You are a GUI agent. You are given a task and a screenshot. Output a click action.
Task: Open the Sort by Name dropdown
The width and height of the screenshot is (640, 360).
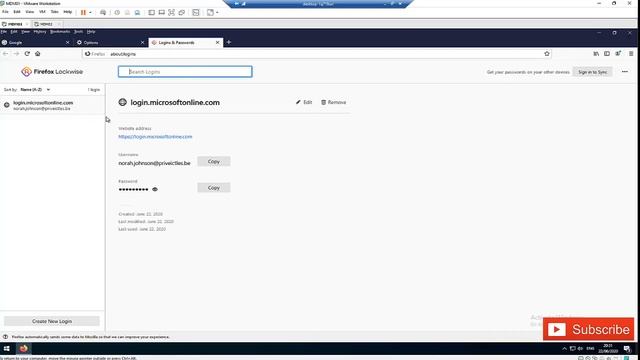point(35,89)
